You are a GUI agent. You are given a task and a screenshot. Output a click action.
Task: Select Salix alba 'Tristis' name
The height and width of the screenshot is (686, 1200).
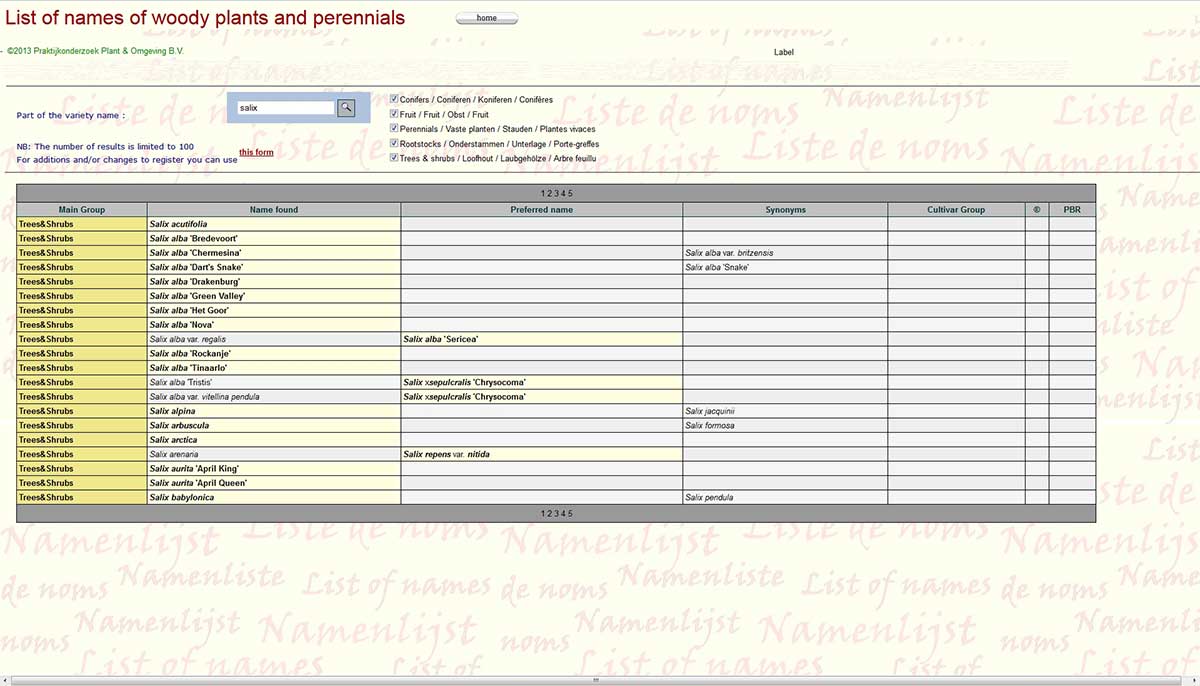click(x=181, y=382)
